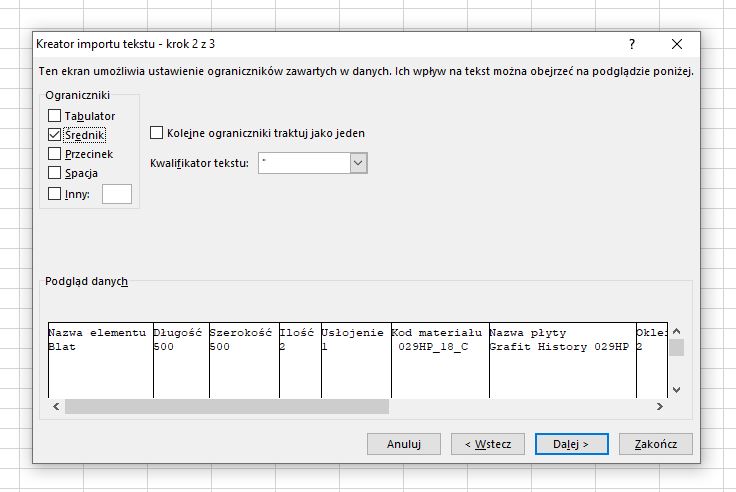Screen dimensions: 736x492
Task: Click the preview's vertical scroll up arrow
Action: 676,332
